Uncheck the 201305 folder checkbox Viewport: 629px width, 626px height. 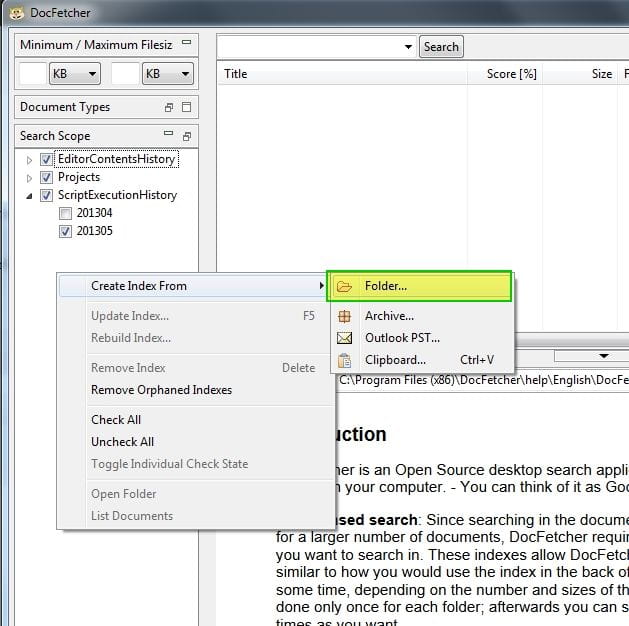[x=65, y=231]
